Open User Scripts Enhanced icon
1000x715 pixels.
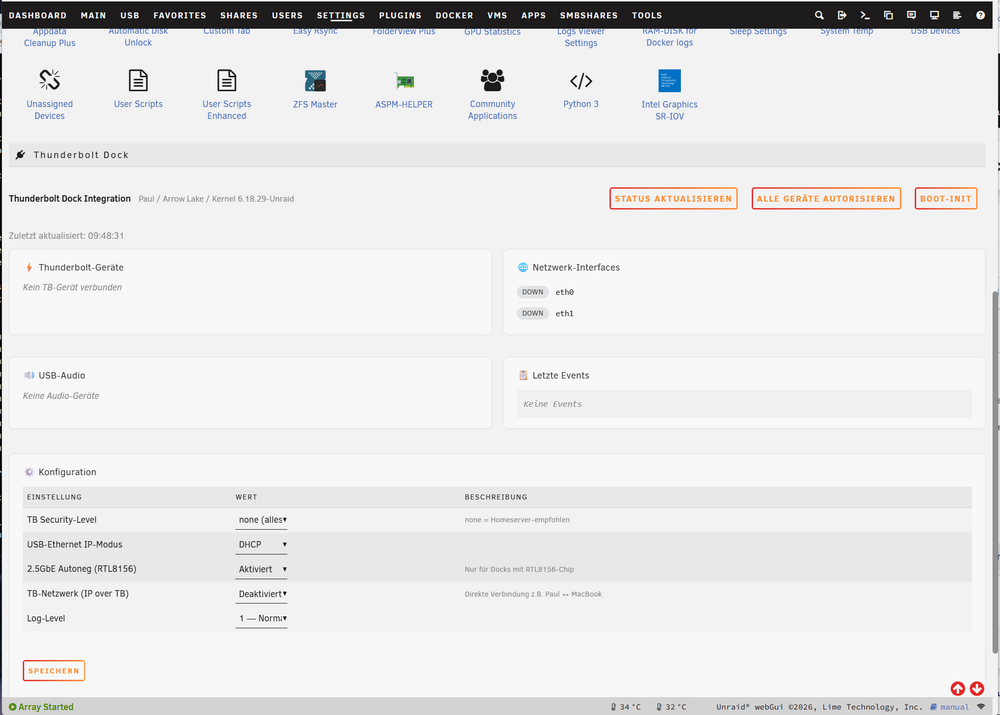[x=226, y=80]
